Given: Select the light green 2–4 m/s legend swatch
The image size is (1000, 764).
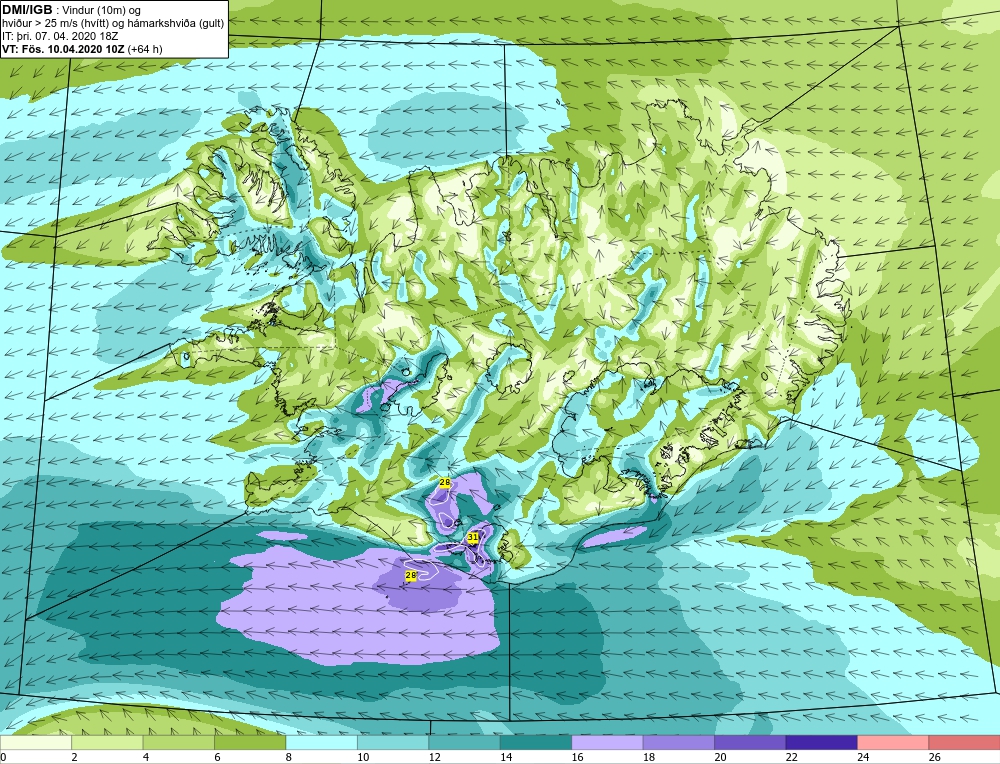Looking at the screenshot, I should pyautogui.click(x=107, y=742).
